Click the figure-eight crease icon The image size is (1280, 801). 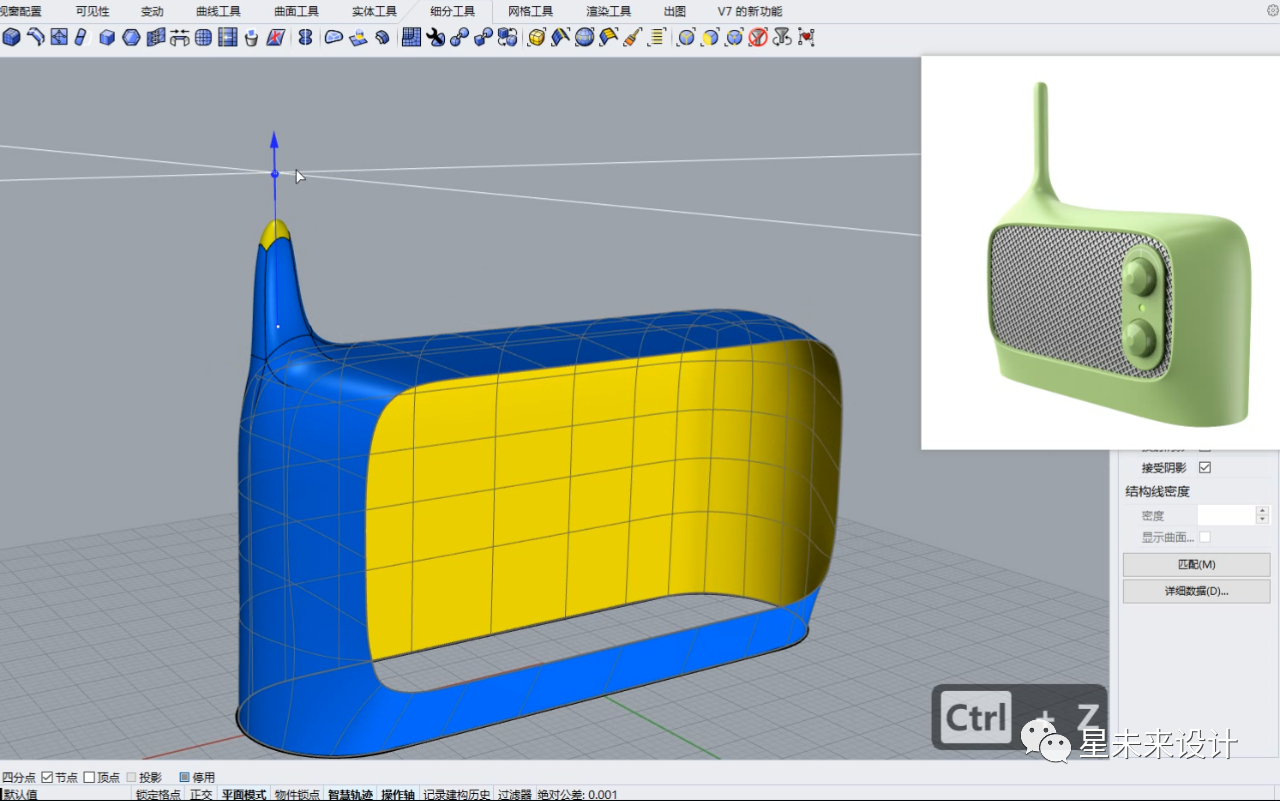305,37
